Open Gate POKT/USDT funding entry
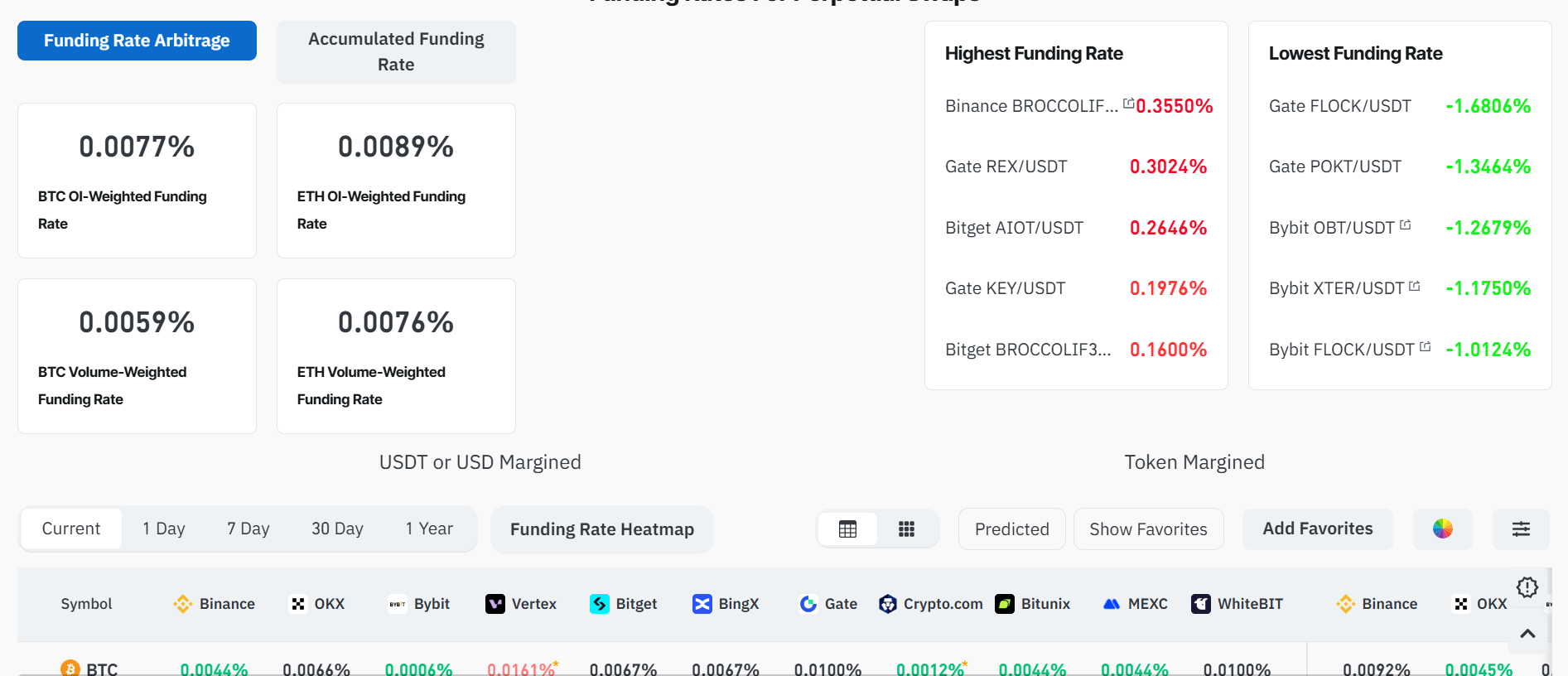 pos(1335,167)
